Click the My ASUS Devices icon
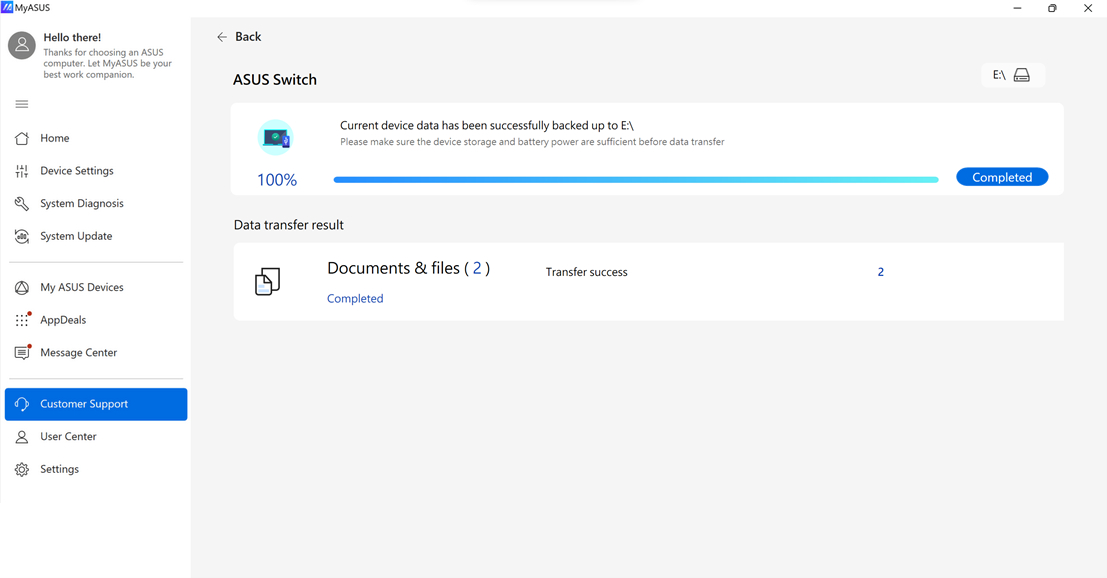This screenshot has height=578, width=1107. tap(22, 288)
